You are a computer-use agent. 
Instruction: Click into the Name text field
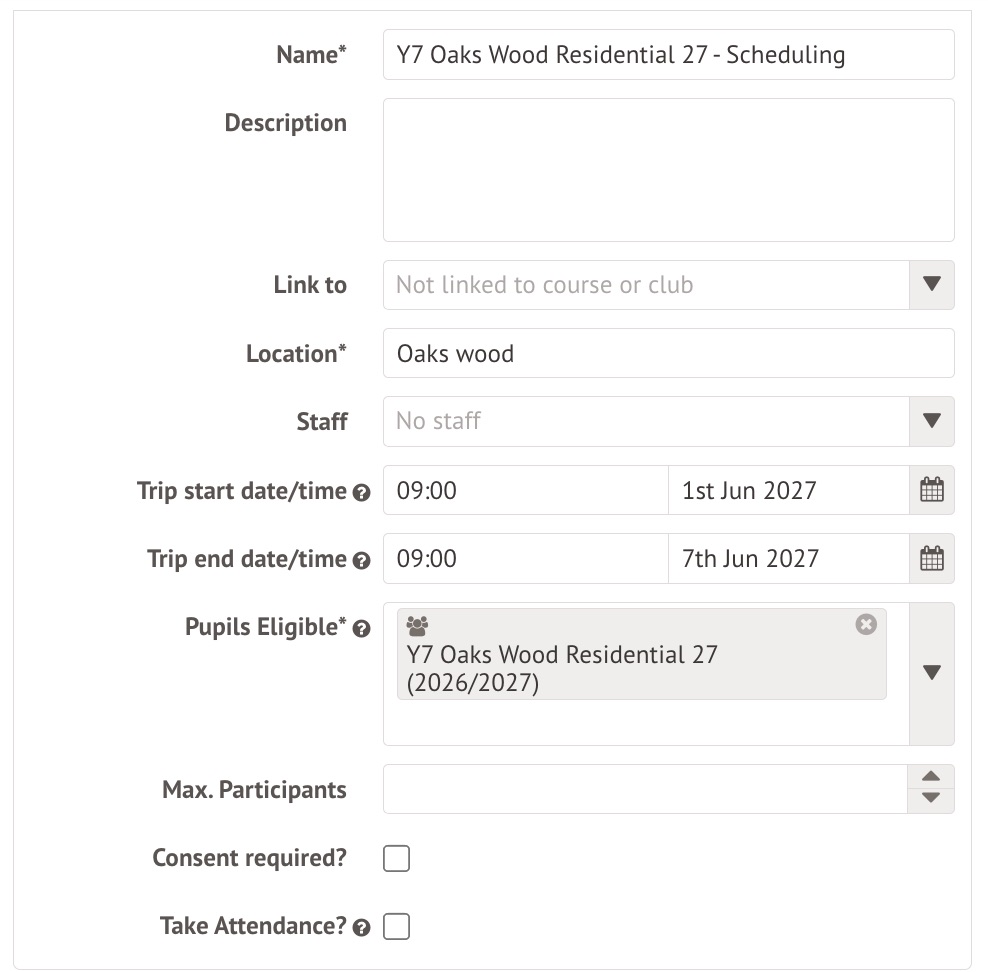point(667,55)
